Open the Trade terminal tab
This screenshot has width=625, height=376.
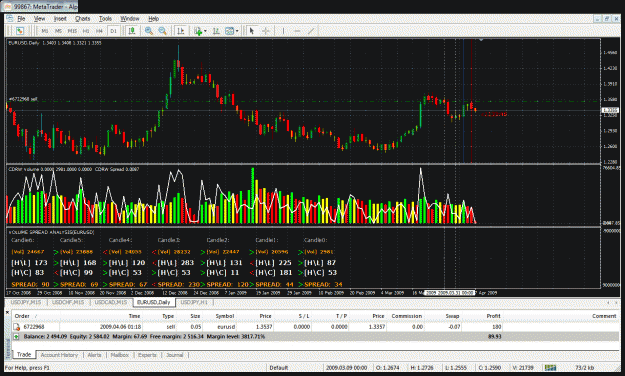coord(24,354)
